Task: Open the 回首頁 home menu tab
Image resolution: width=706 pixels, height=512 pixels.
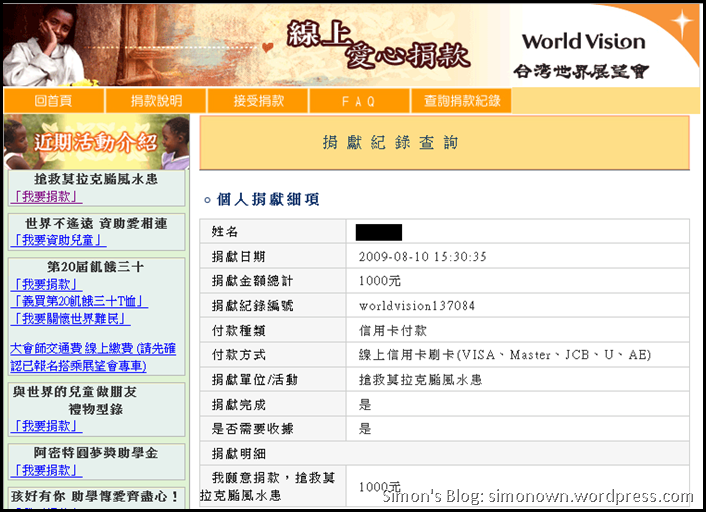Action: coord(54,100)
